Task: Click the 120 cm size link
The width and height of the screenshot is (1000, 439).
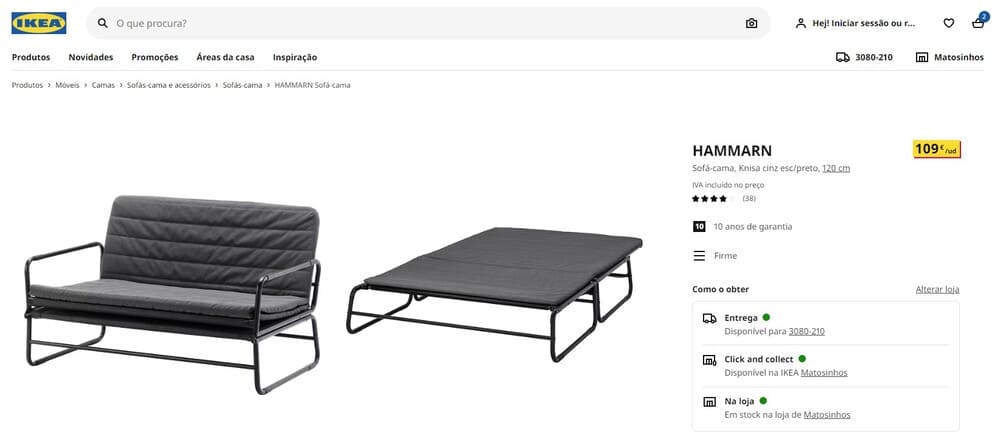Action: 836,168
